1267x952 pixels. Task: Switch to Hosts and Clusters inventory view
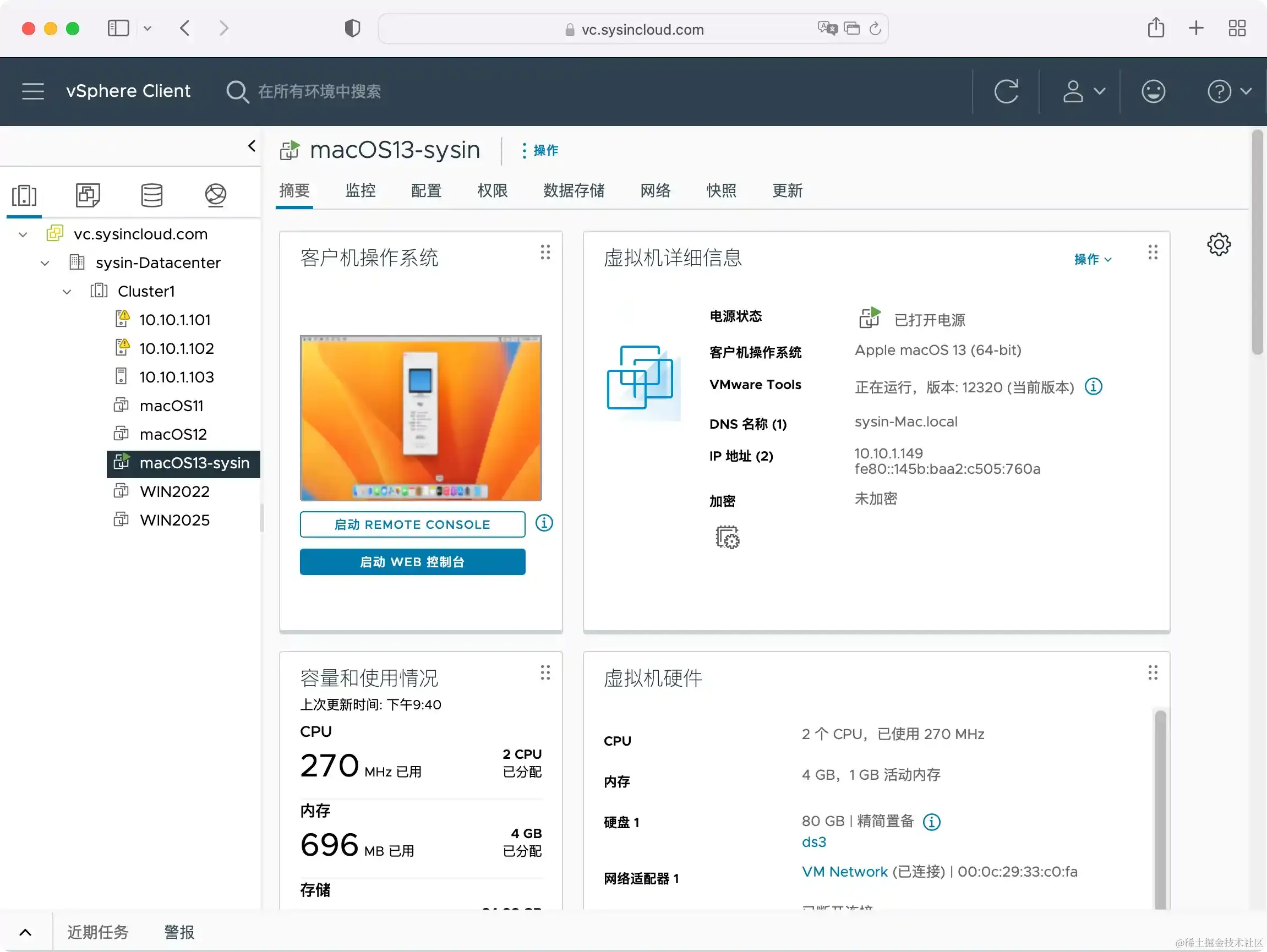point(24,195)
